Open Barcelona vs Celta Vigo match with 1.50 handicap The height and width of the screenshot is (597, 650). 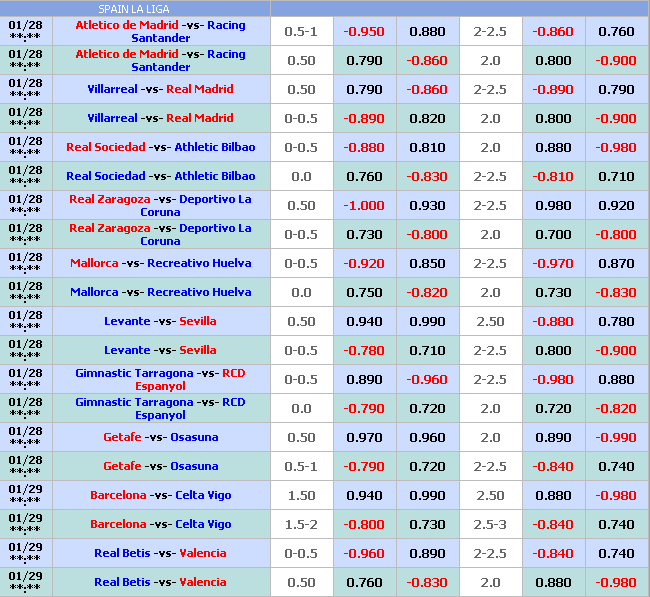tap(160, 495)
